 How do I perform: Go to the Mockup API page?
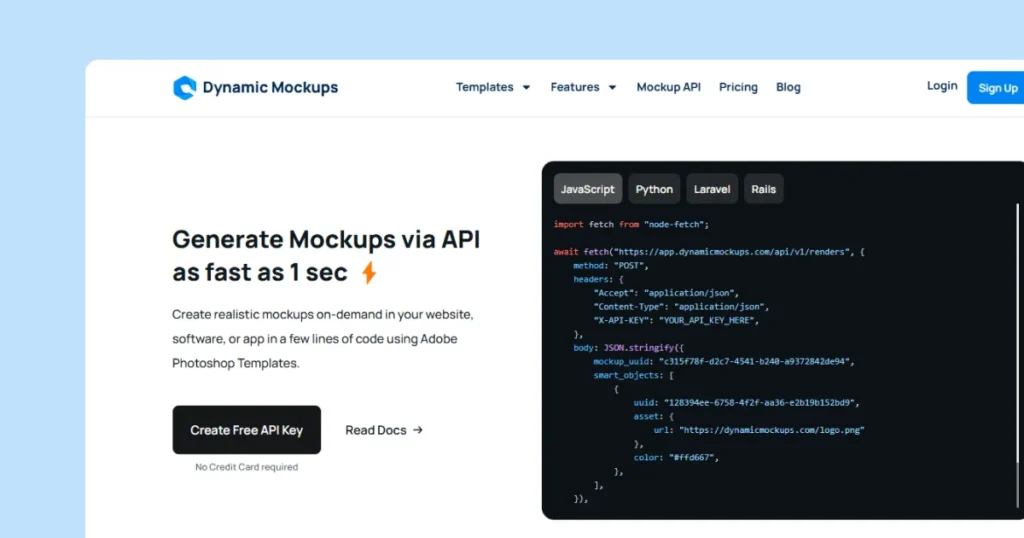(669, 87)
